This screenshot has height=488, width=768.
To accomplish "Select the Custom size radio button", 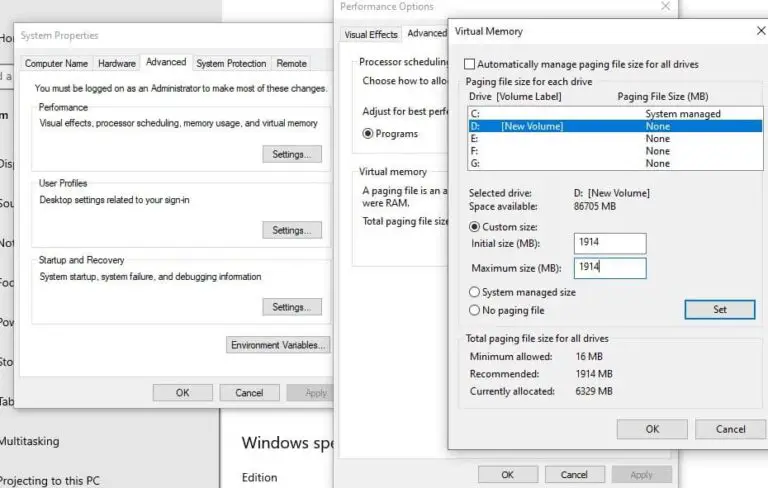I will (x=474, y=227).
